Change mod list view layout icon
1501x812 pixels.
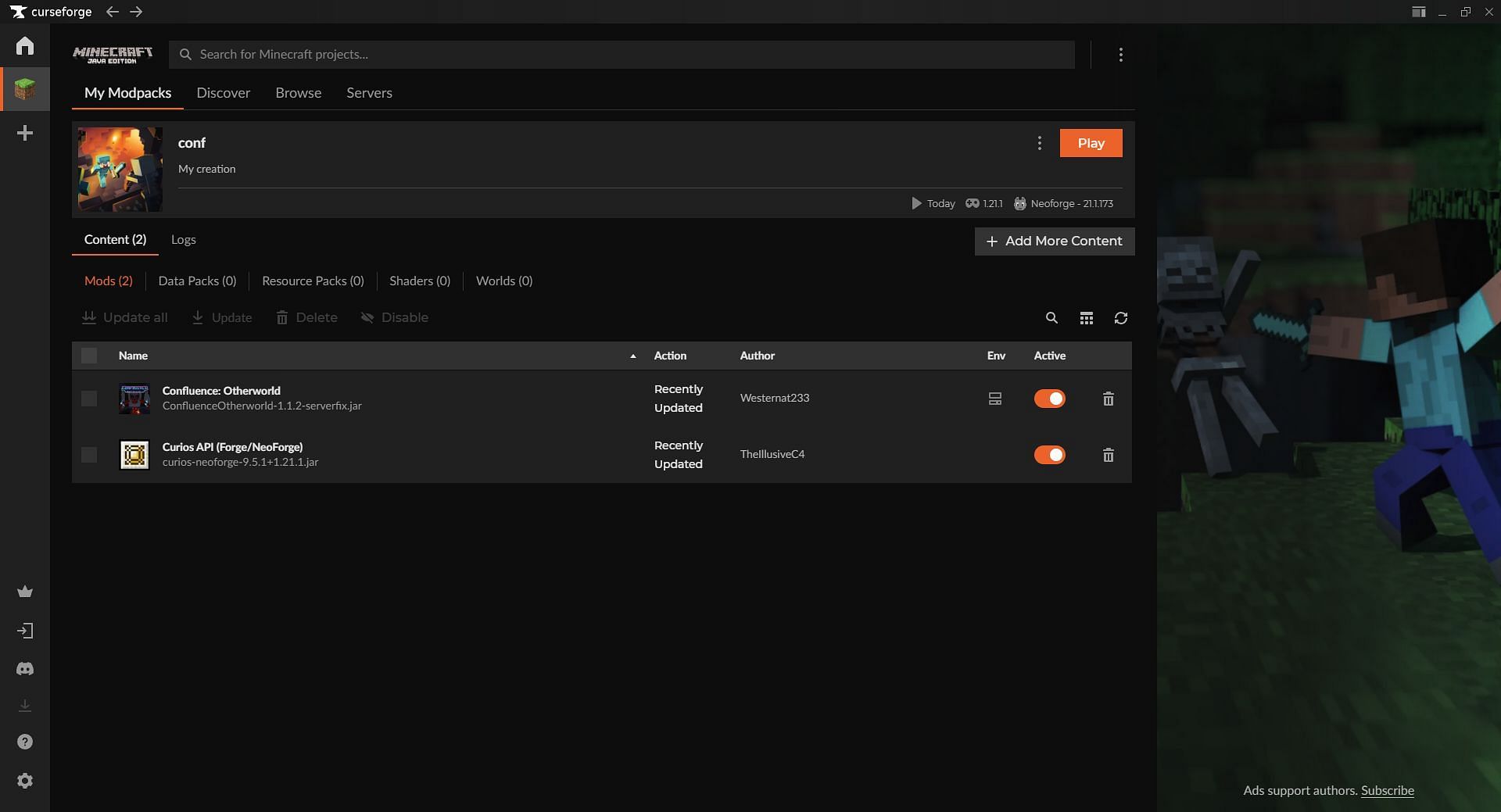(x=1086, y=318)
